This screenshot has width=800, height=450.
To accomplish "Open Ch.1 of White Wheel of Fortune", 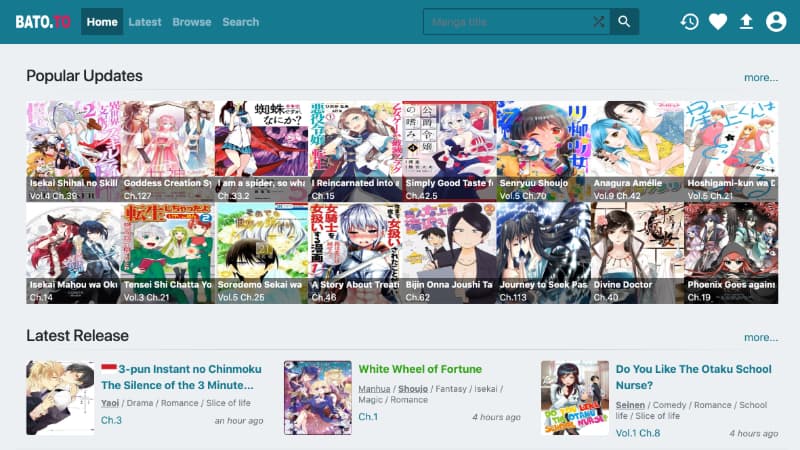I will (368, 417).
